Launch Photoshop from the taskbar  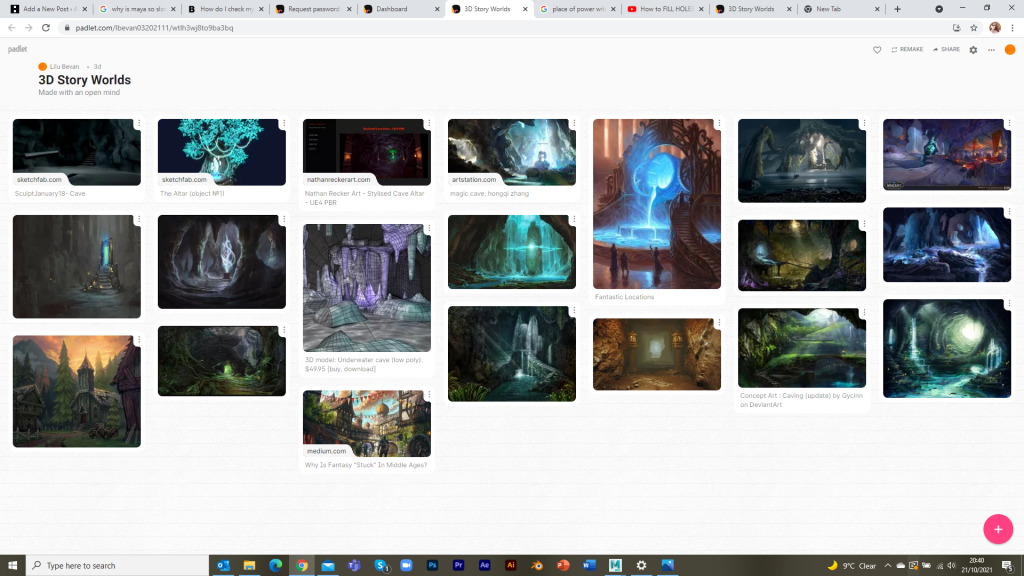click(x=432, y=566)
